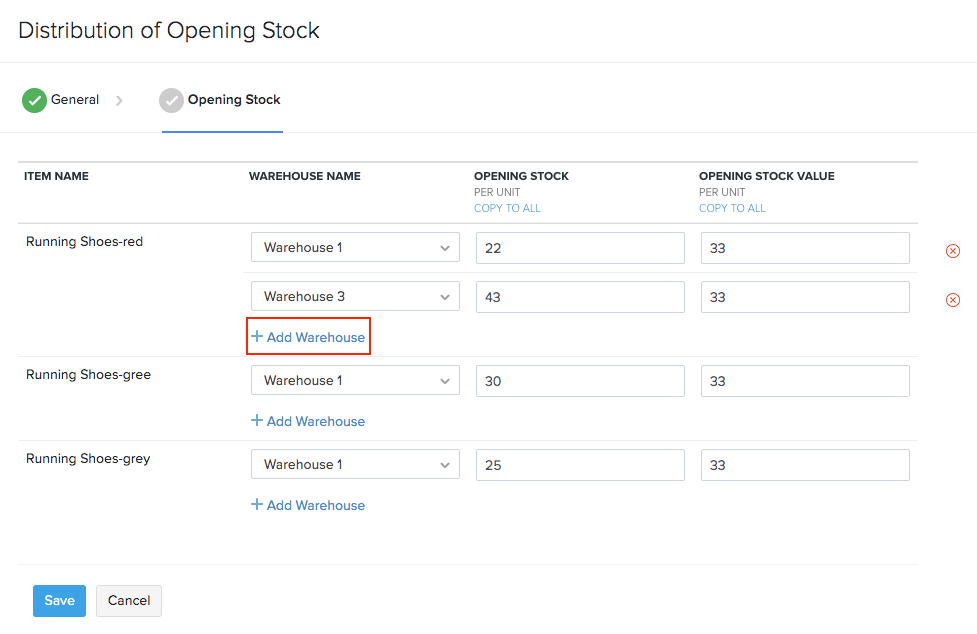Click the red delete icon beside Warehouse 1 row

point(952,251)
